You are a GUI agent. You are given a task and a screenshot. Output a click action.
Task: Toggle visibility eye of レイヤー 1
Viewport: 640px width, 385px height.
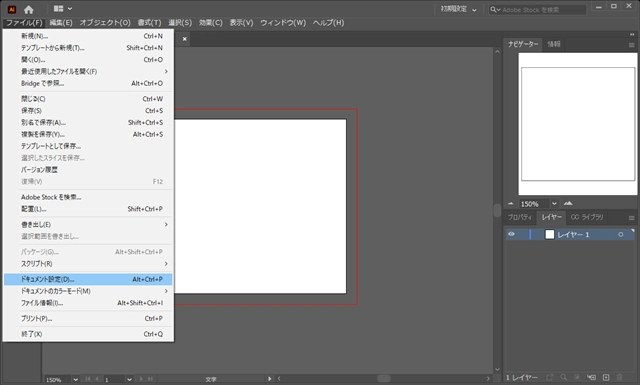(511, 234)
